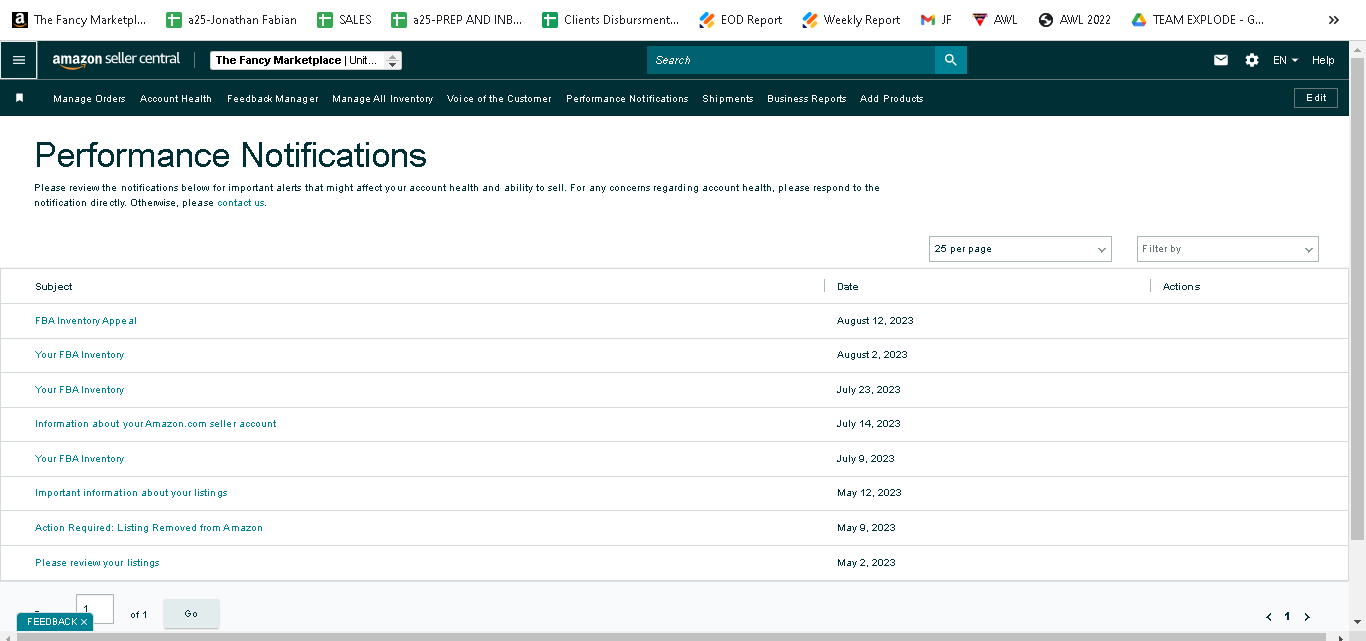Image resolution: width=1366 pixels, height=641 pixels.
Task: Click the Subject column header
Action: [54, 287]
